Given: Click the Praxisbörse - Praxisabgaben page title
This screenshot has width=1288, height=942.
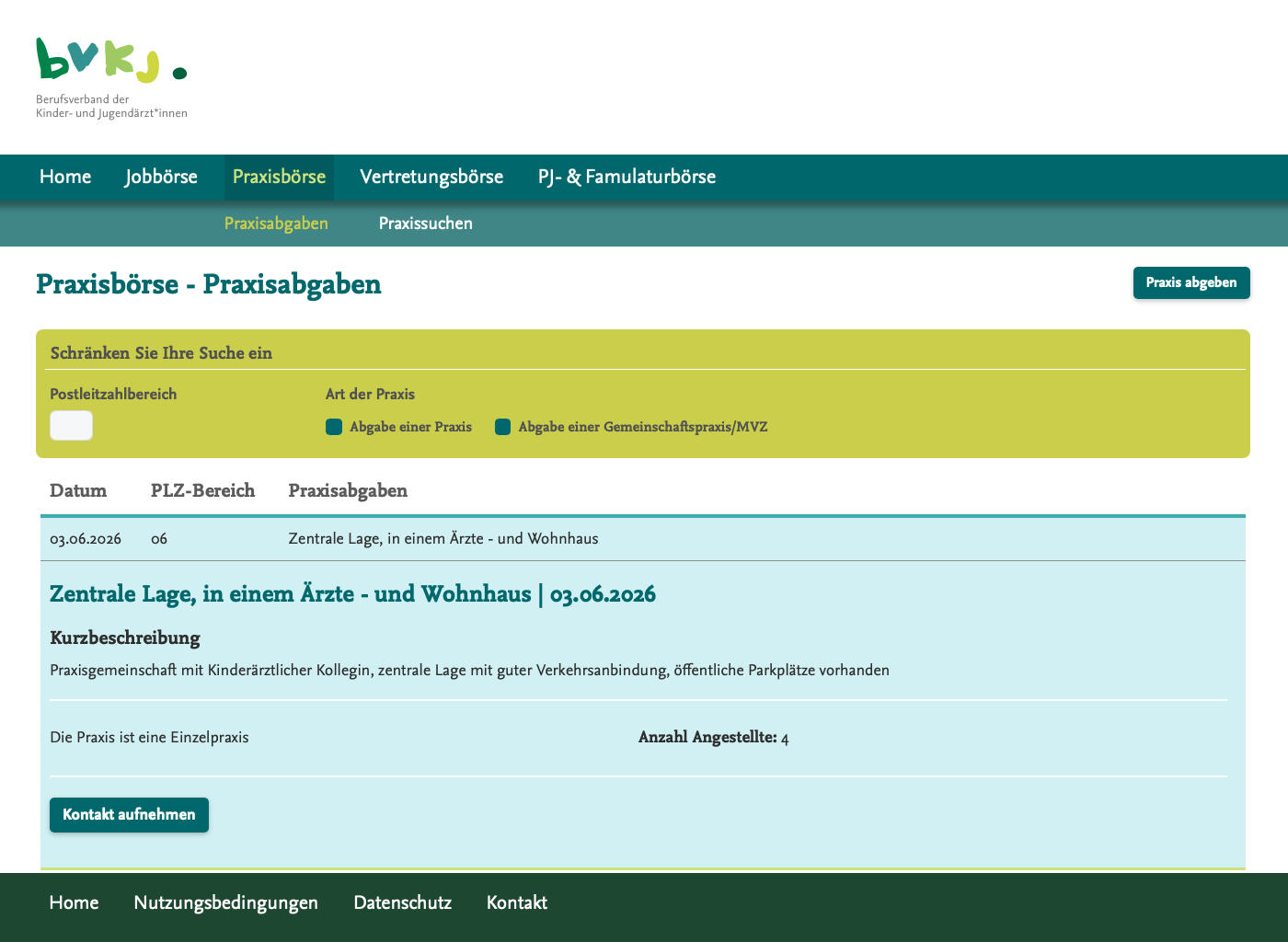Looking at the screenshot, I should pyautogui.click(x=209, y=284).
